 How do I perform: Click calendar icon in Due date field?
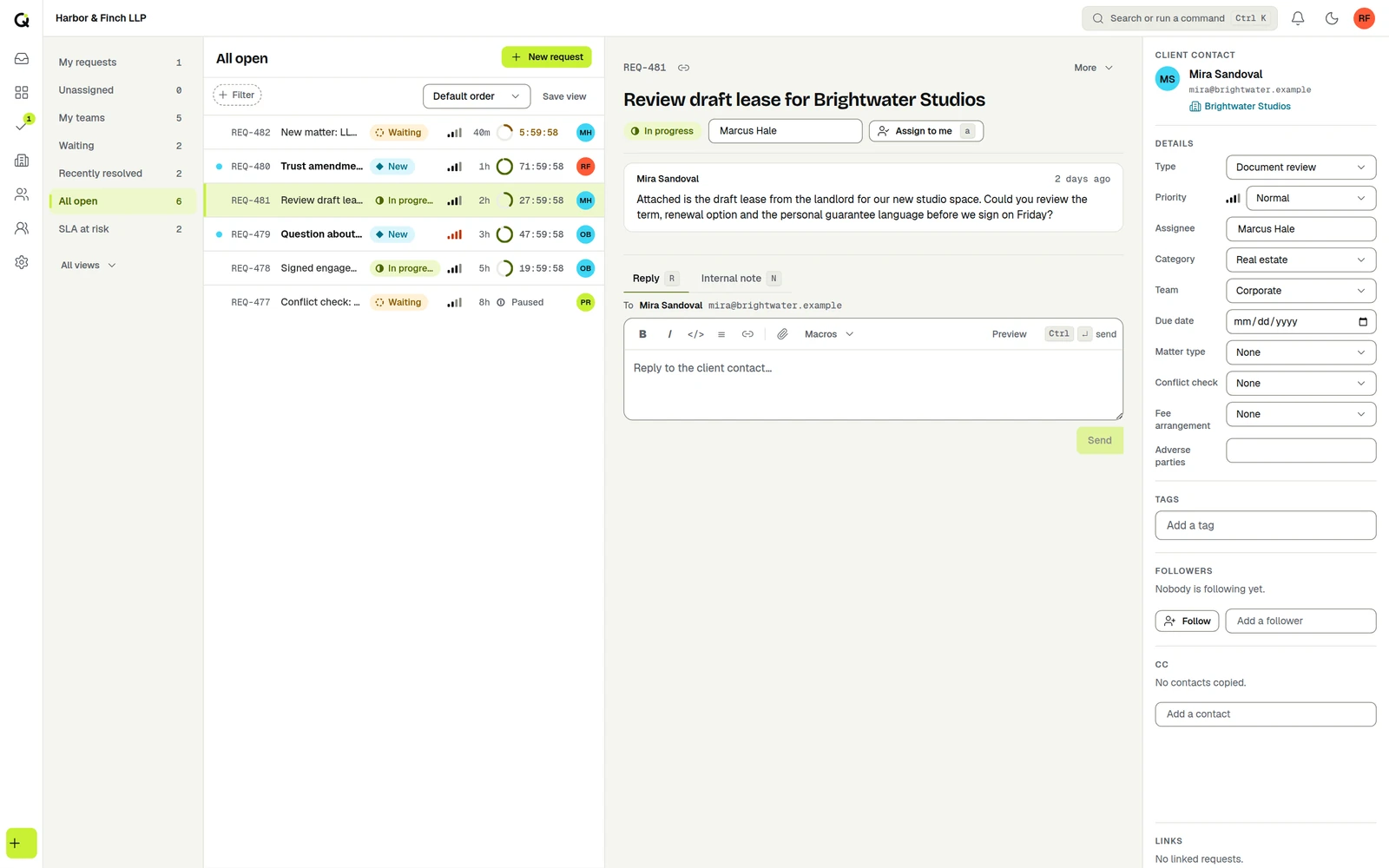click(x=1363, y=322)
